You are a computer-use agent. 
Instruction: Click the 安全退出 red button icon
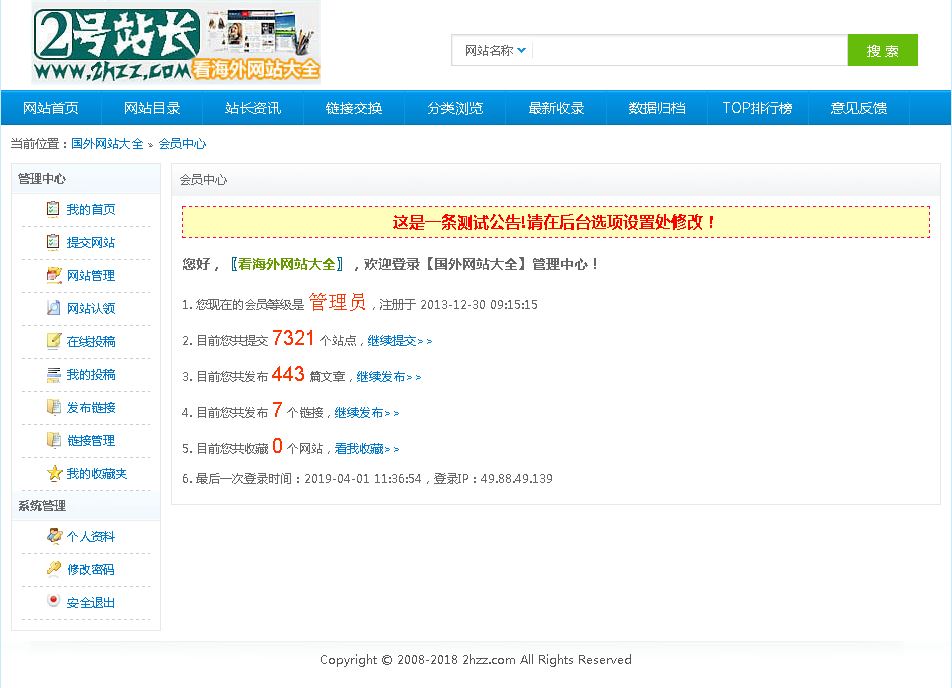click(53, 601)
